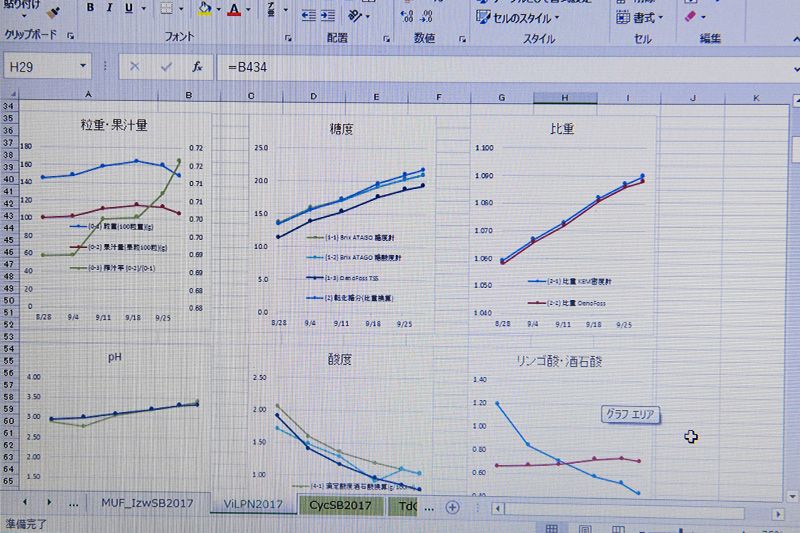Click the add new sheet plus button
Screen dimensions: 800x533
452,507
